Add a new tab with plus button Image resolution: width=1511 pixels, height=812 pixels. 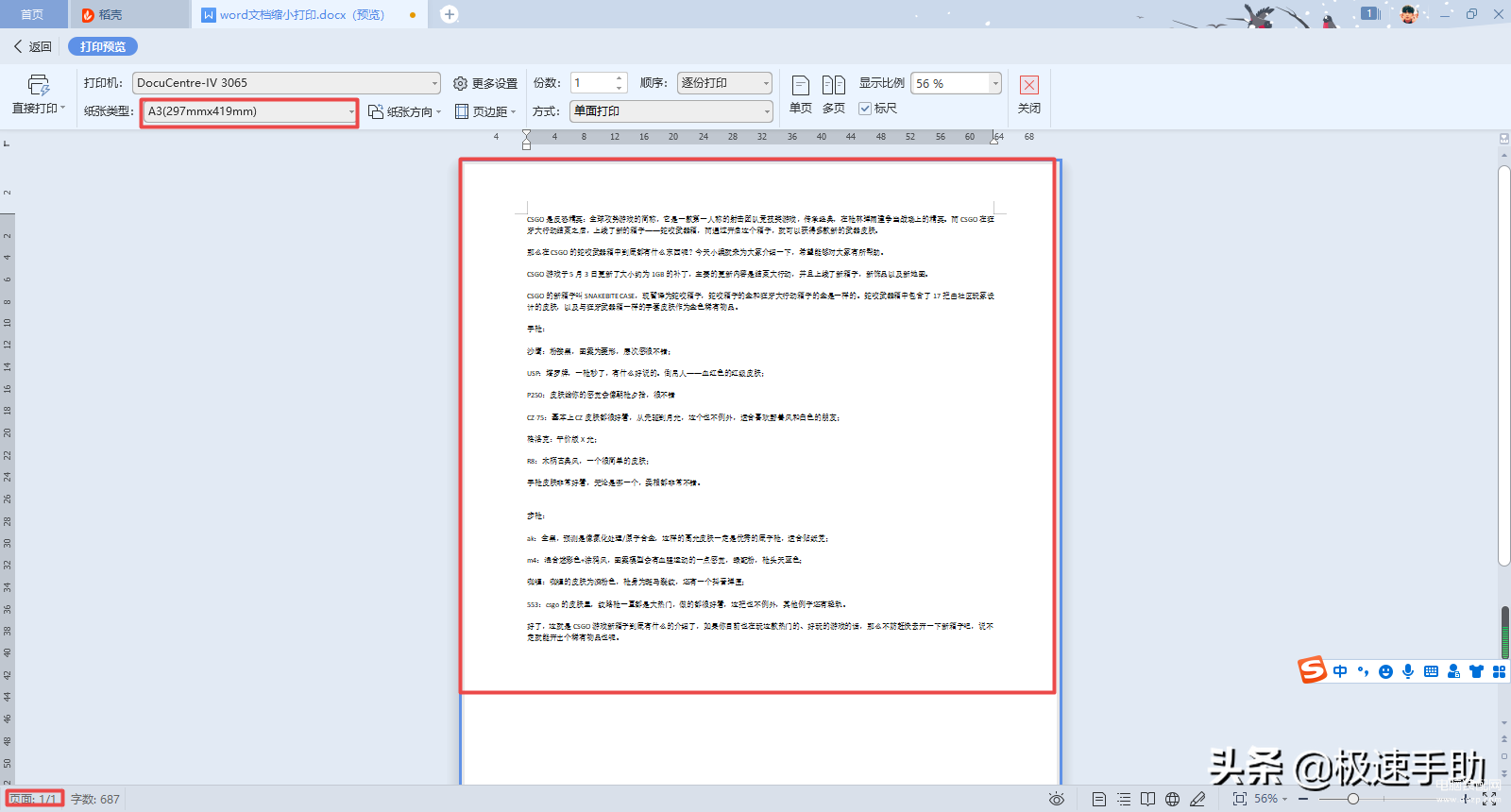[x=450, y=14]
